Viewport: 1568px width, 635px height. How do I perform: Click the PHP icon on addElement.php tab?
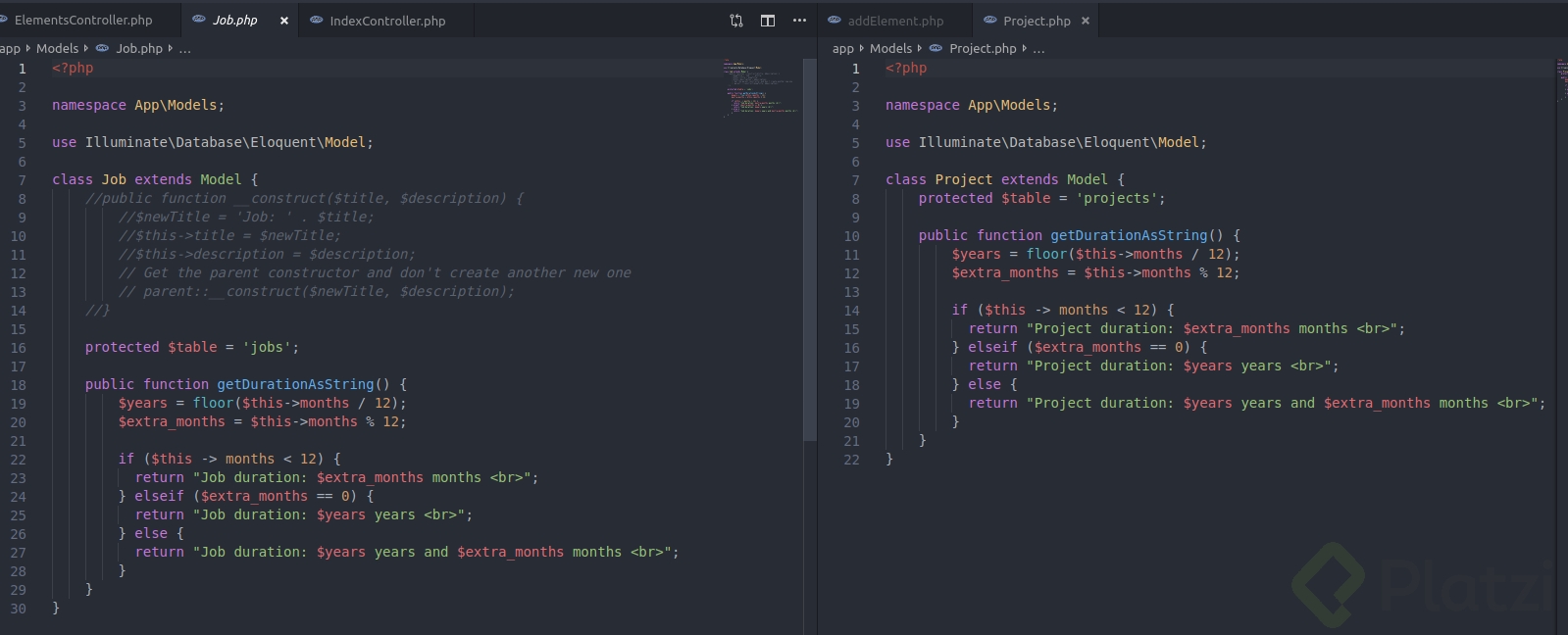pos(835,21)
